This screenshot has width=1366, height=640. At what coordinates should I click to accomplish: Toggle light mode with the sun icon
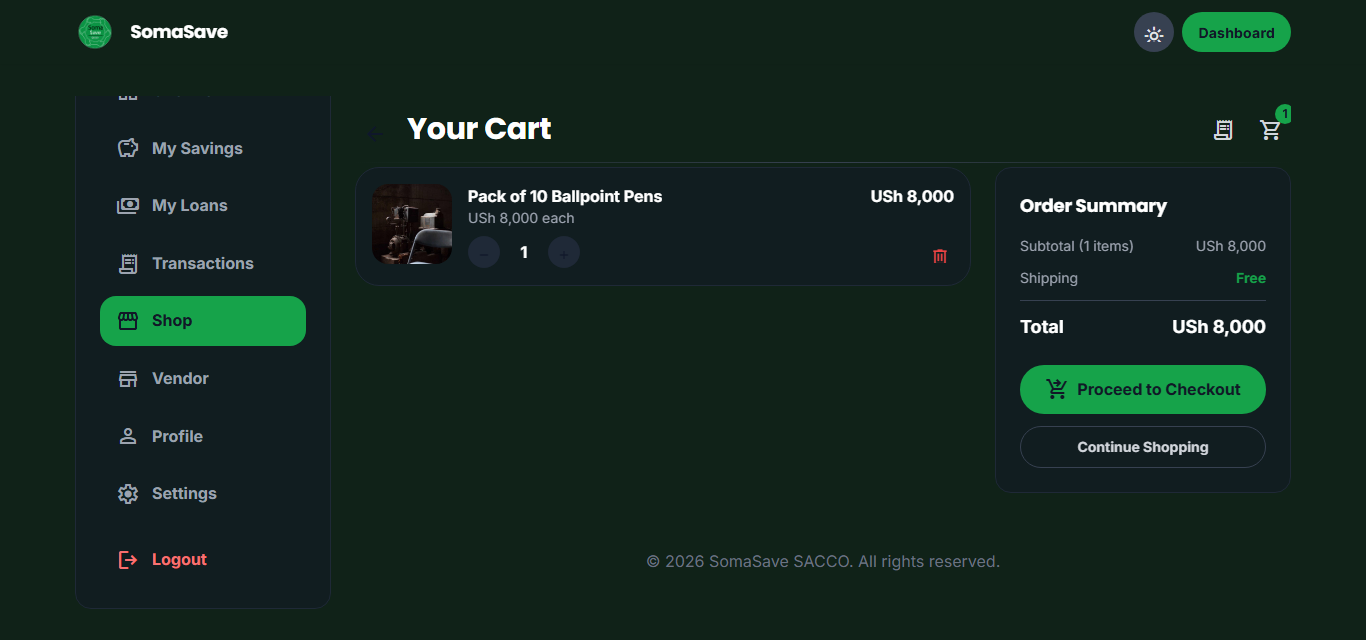pyautogui.click(x=1153, y=32)
